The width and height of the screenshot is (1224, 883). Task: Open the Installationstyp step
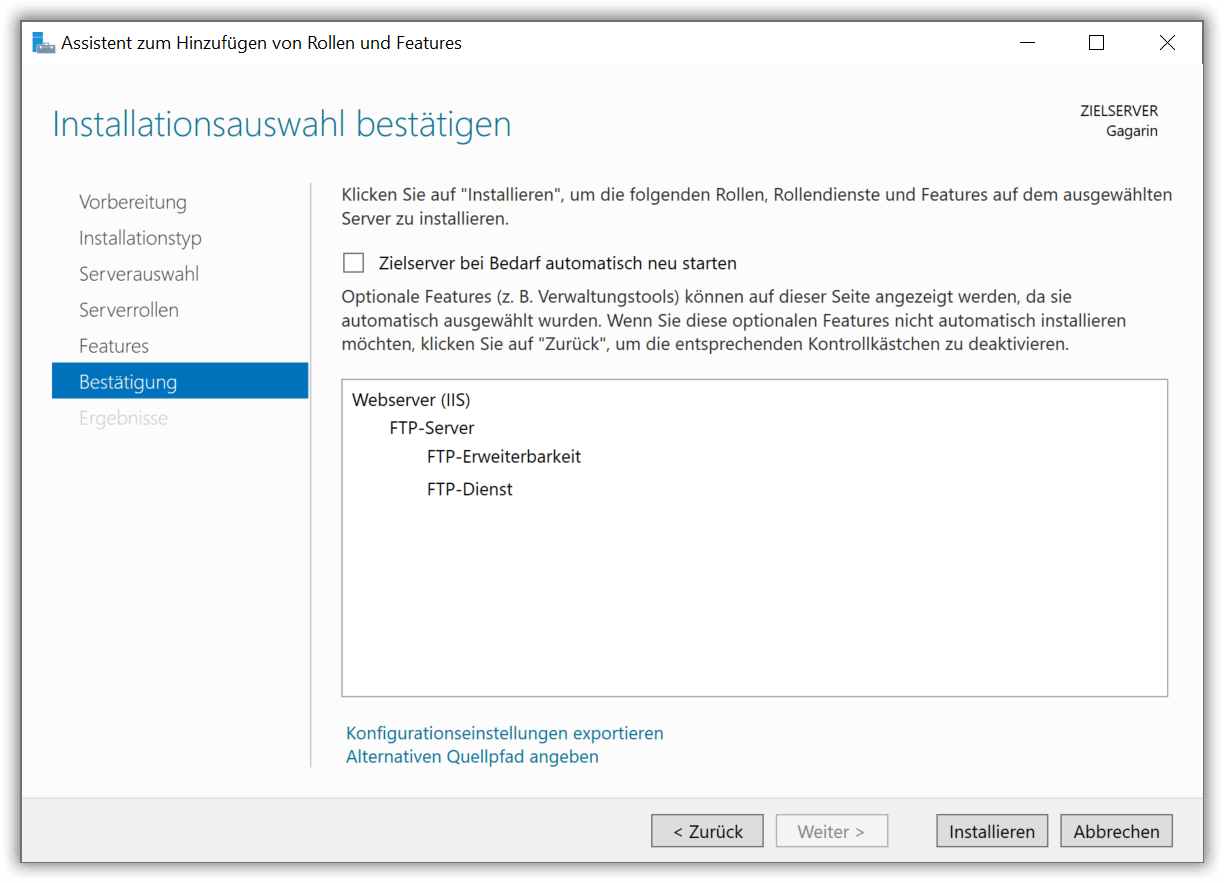pyautogui.click(x=140, y=238)
